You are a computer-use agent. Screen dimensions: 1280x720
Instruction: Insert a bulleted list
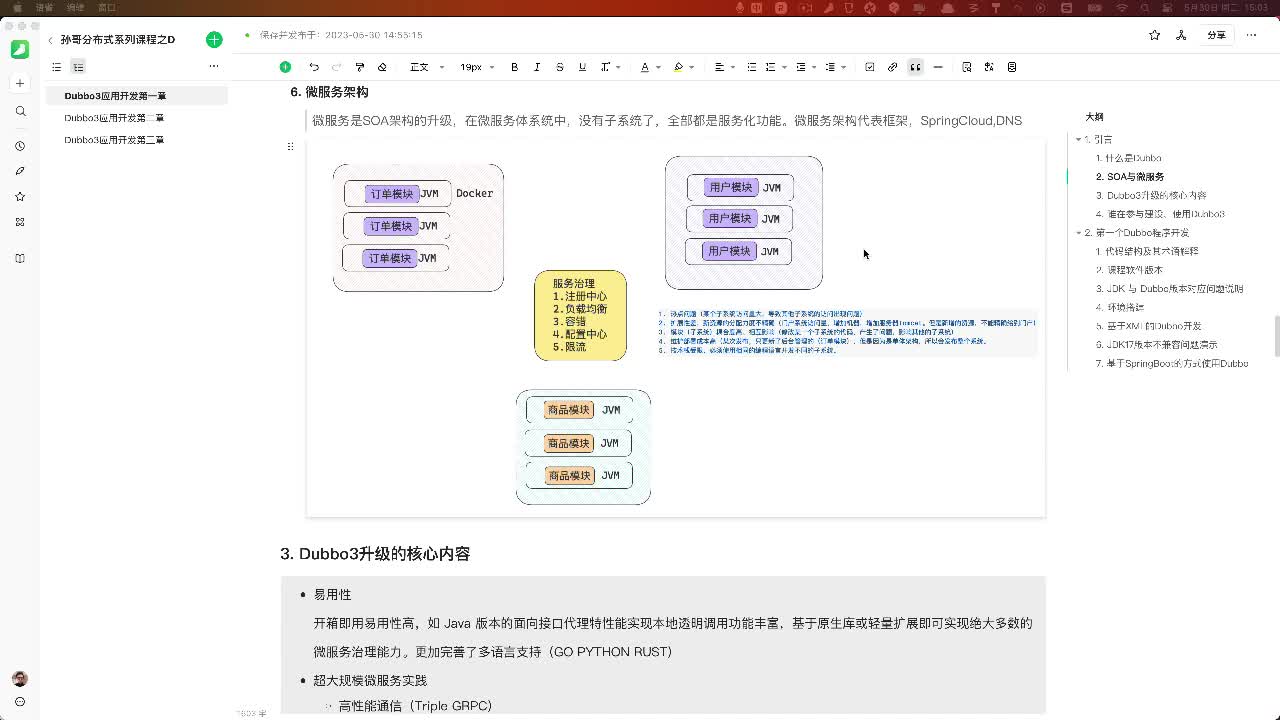pyautogui.click(x=752, y=67)
